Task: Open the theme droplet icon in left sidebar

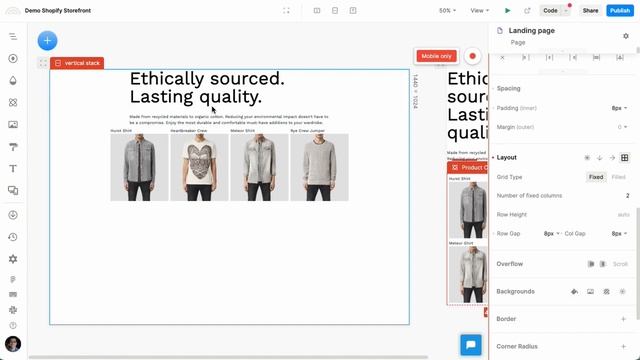Action: click(13, 80)
